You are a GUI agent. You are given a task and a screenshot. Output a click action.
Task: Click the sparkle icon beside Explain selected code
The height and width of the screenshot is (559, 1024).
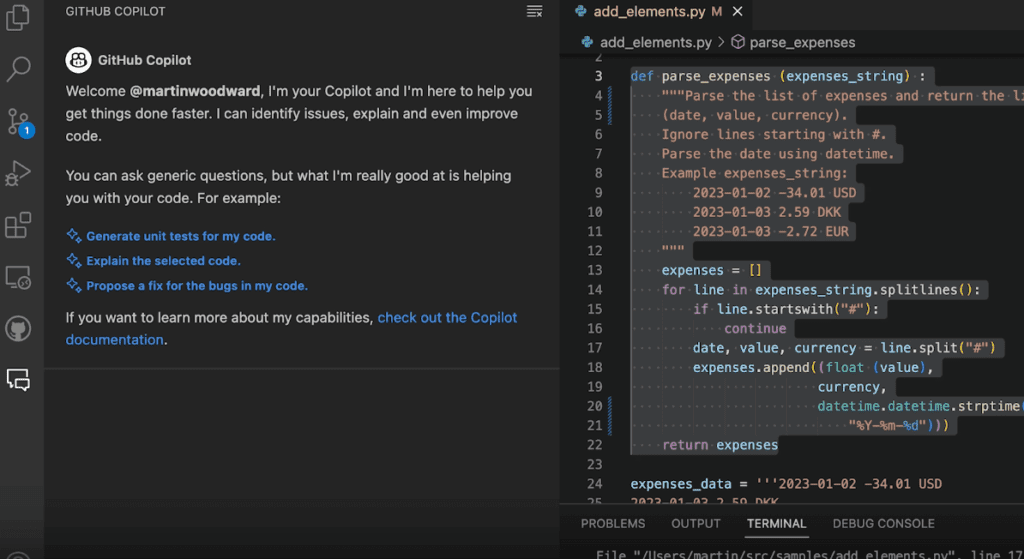[x=74, y=261]
